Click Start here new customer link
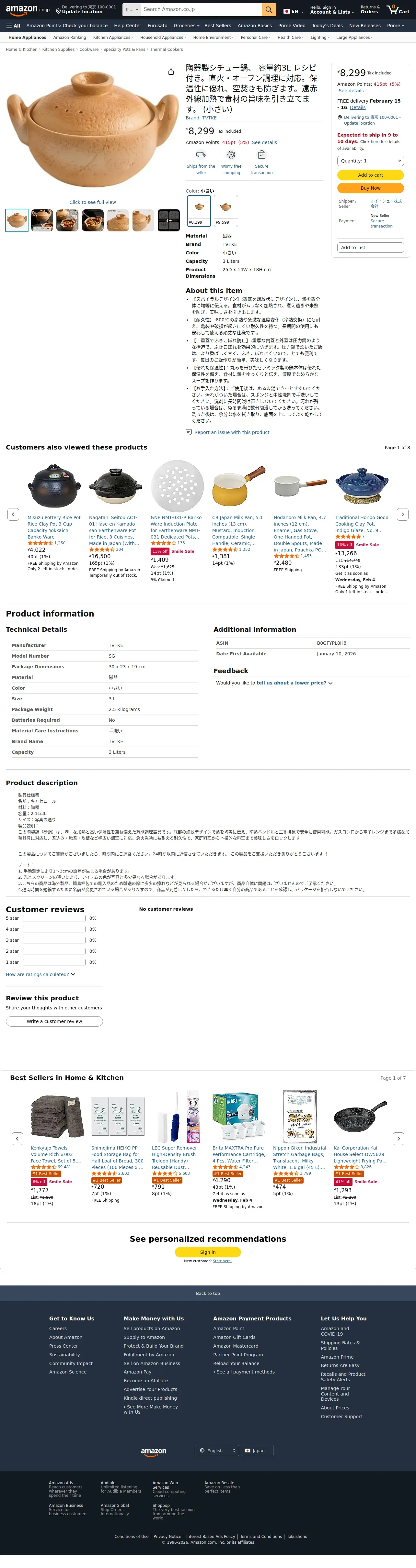The image size is (416, 1568). click(x=222, y=1261)
